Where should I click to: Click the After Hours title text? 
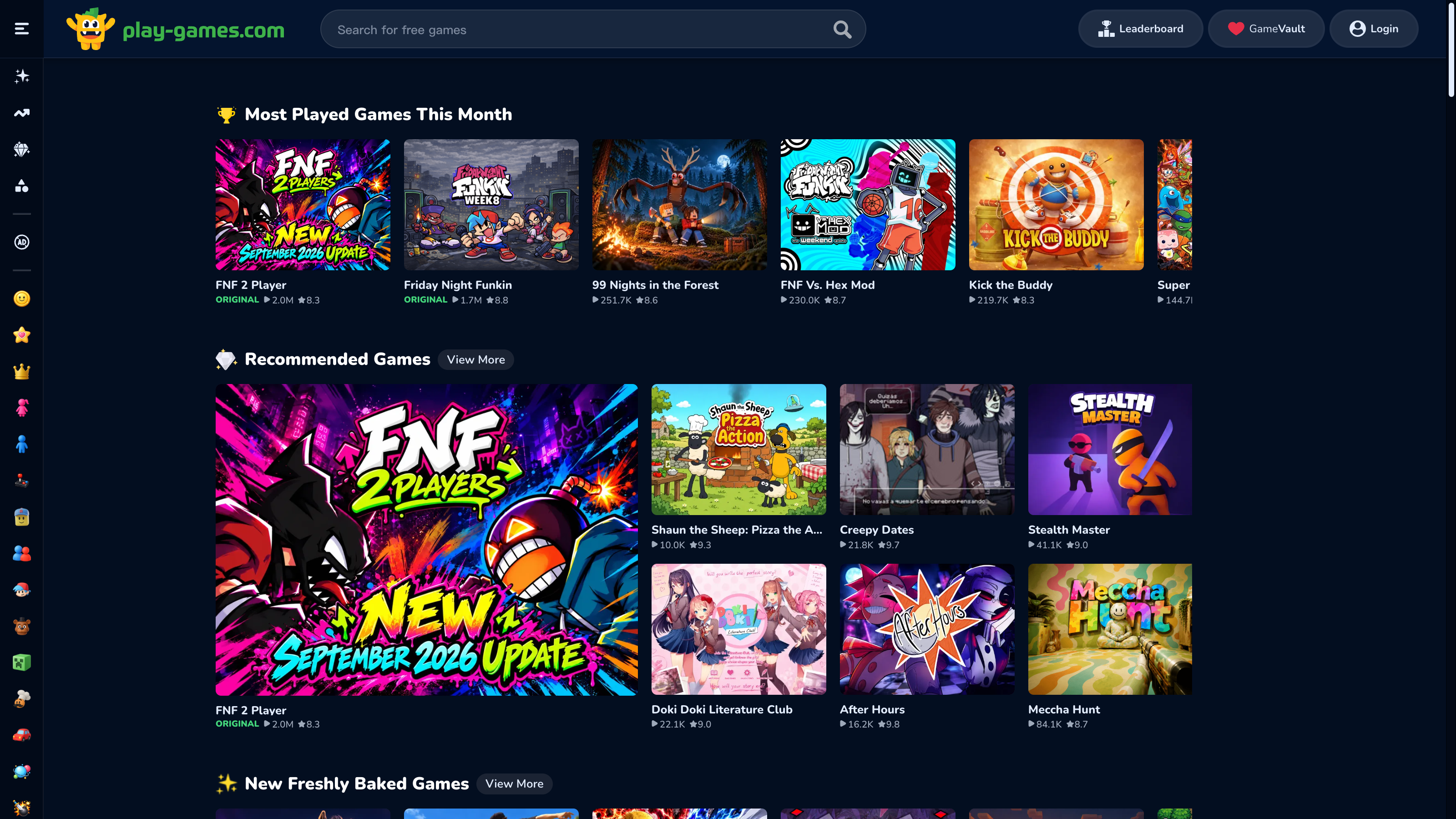tap(872, 709)
